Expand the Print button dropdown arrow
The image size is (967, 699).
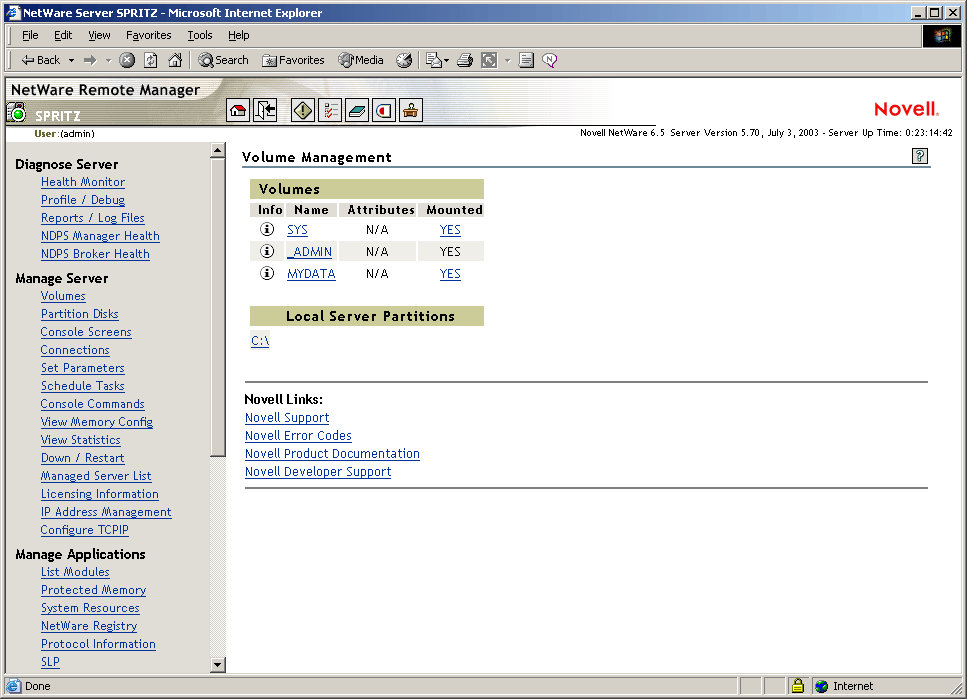pyautogui.click(x=507, y=60)
